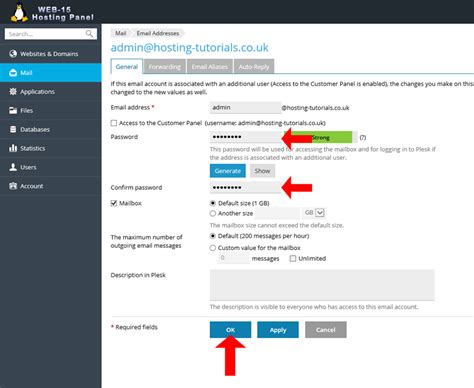Click the Email Addresses breadcrumb link
This screenshot has width=474, height=388.
158,33
